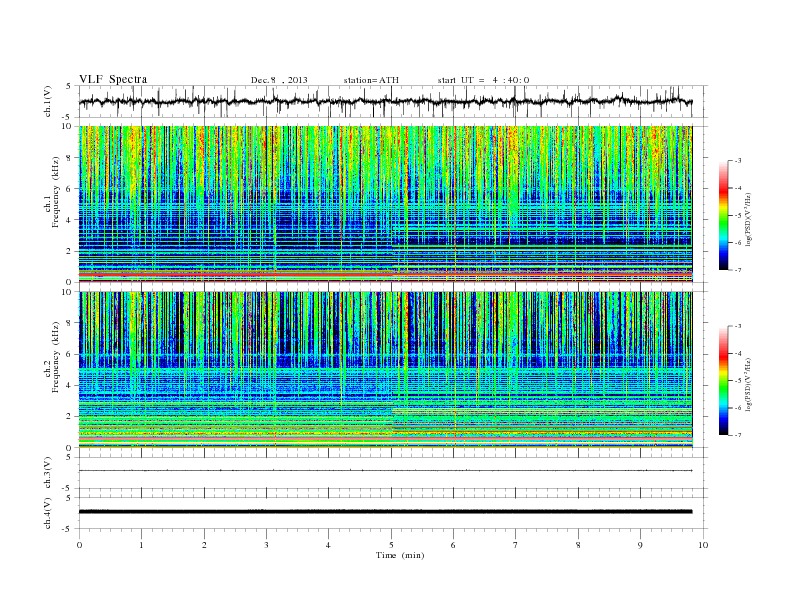Screen dimensions: 792x612
Task: Click the "6" kHz tick on ch.2 frequency axis
Action: [70, 354]
